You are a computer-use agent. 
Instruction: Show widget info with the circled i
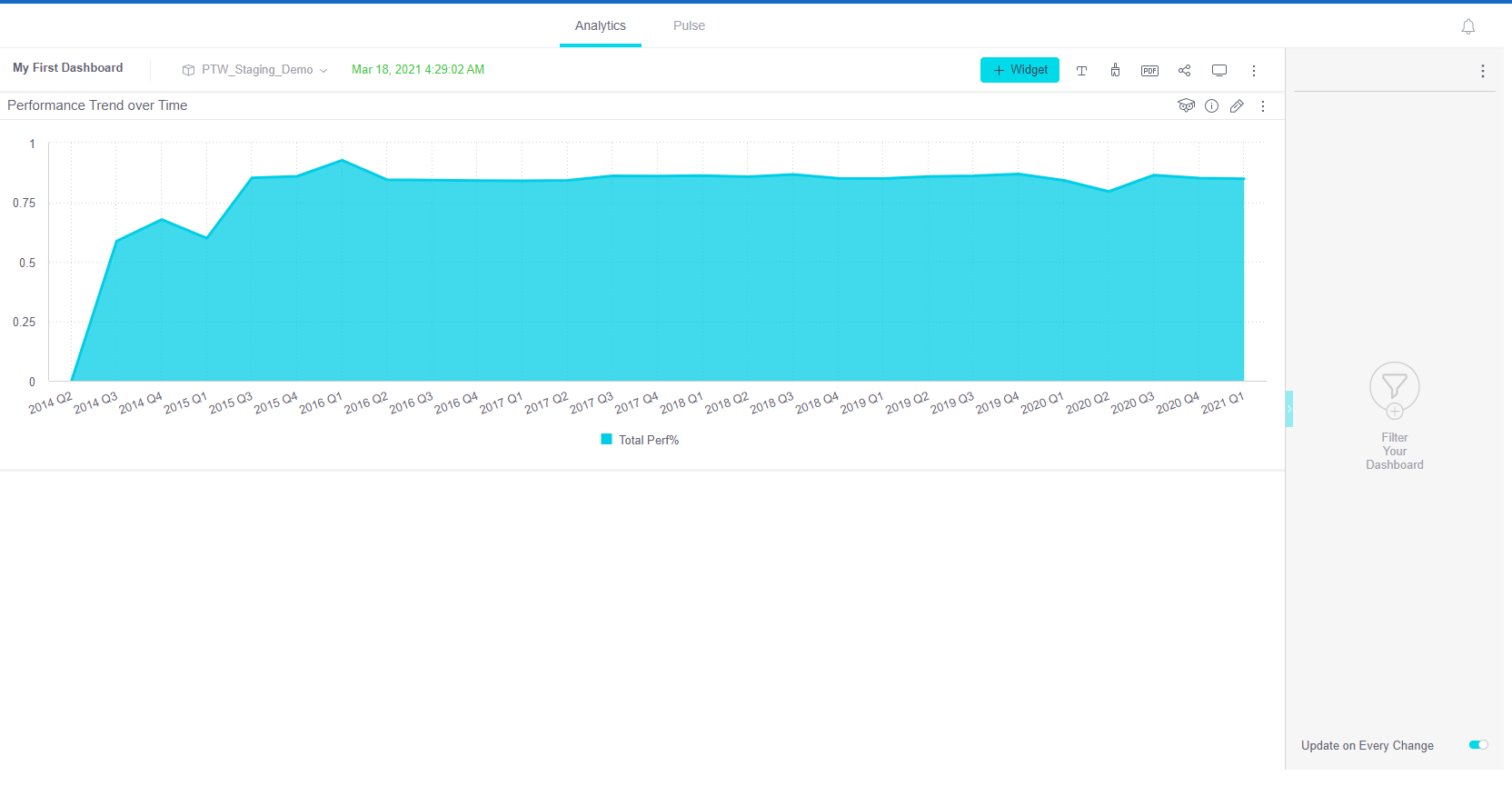point(1211,106)
